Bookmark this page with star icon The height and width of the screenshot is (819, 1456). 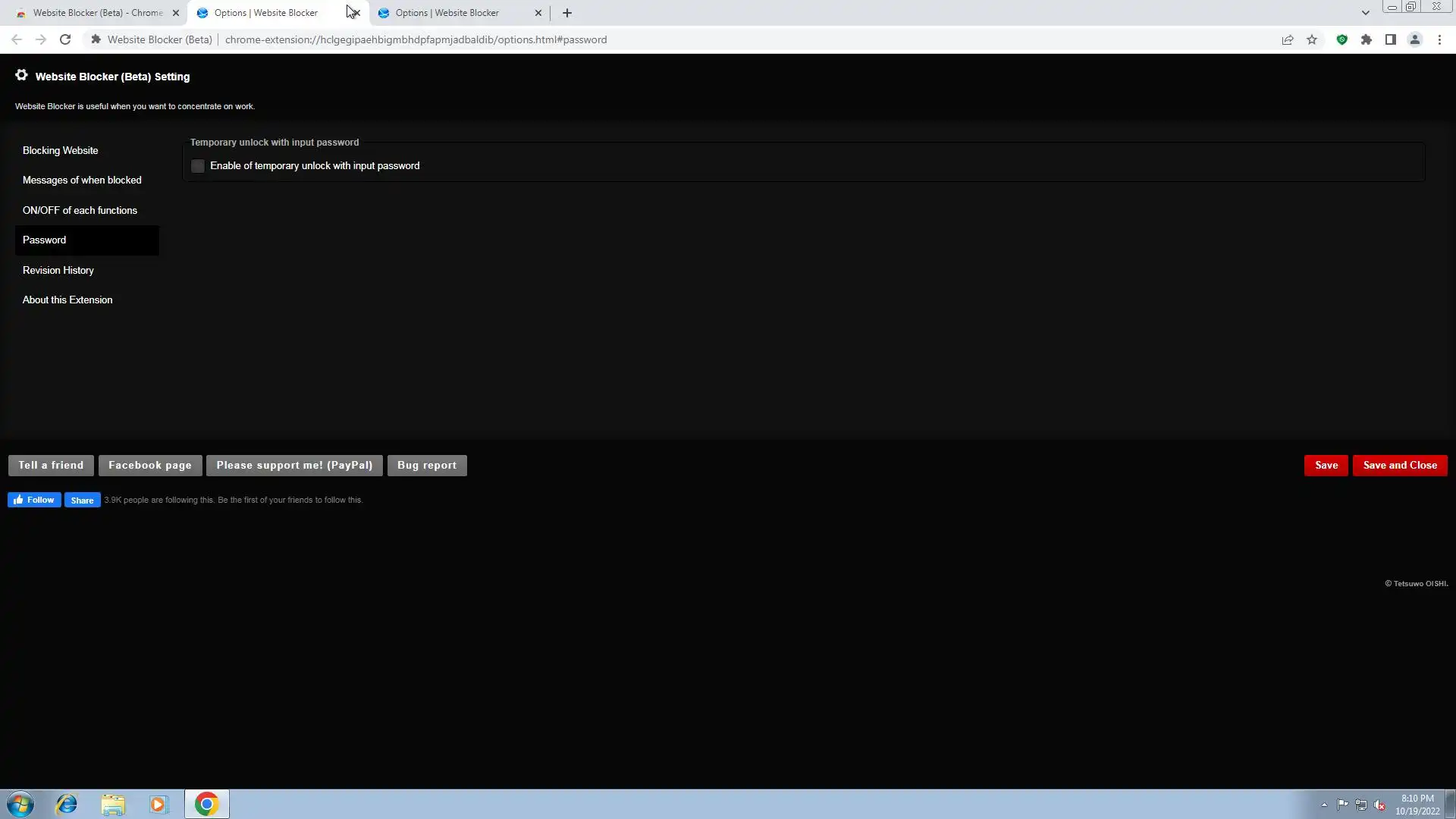tap(1312, 39)
